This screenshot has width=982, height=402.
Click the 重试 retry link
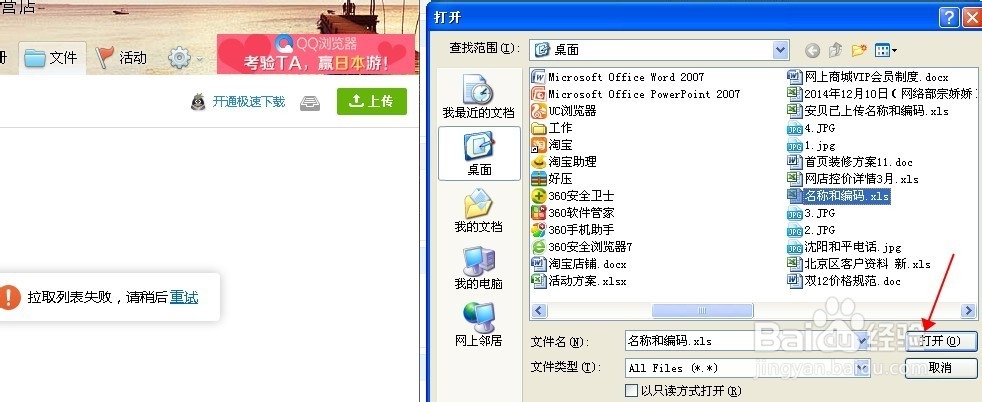[x=184, y=297]
